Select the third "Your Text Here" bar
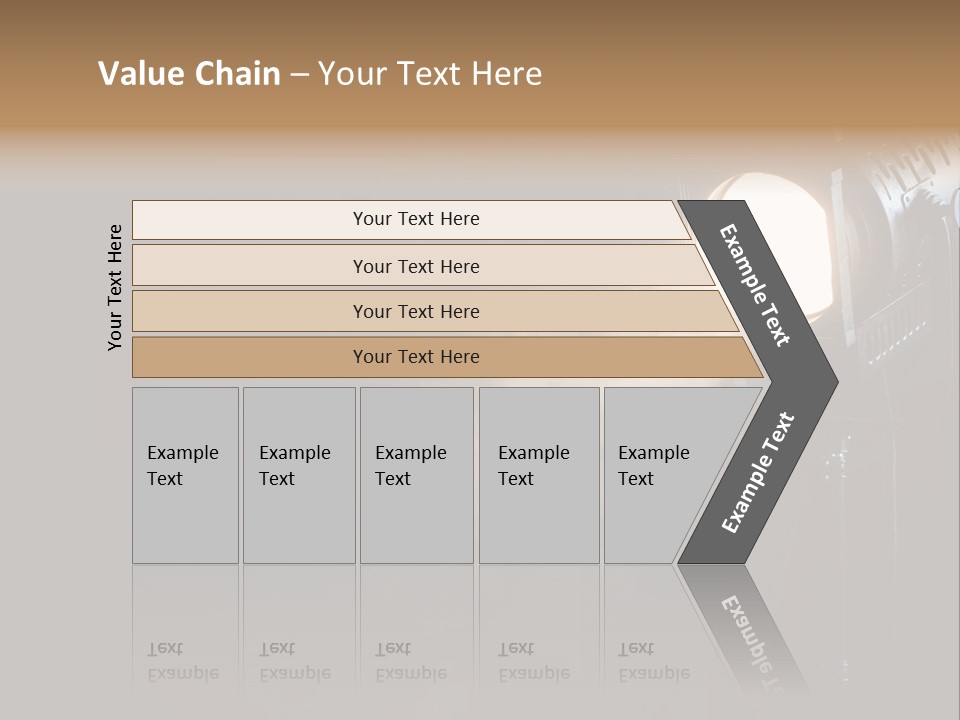The image size is (960, 720). click(416, 311)
